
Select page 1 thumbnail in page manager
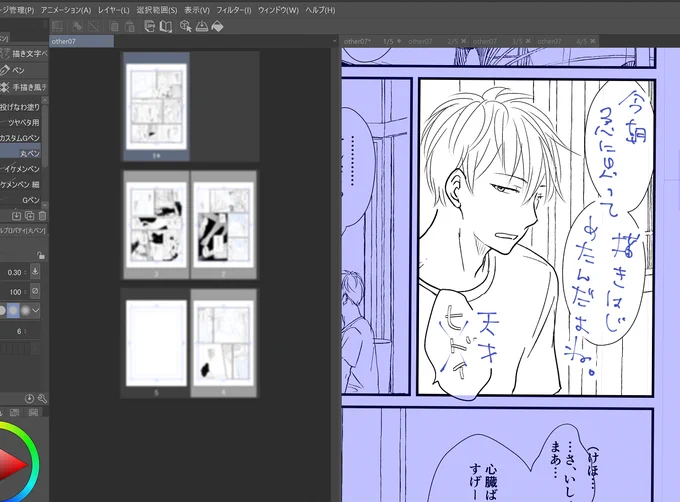(x=157, y=107)
